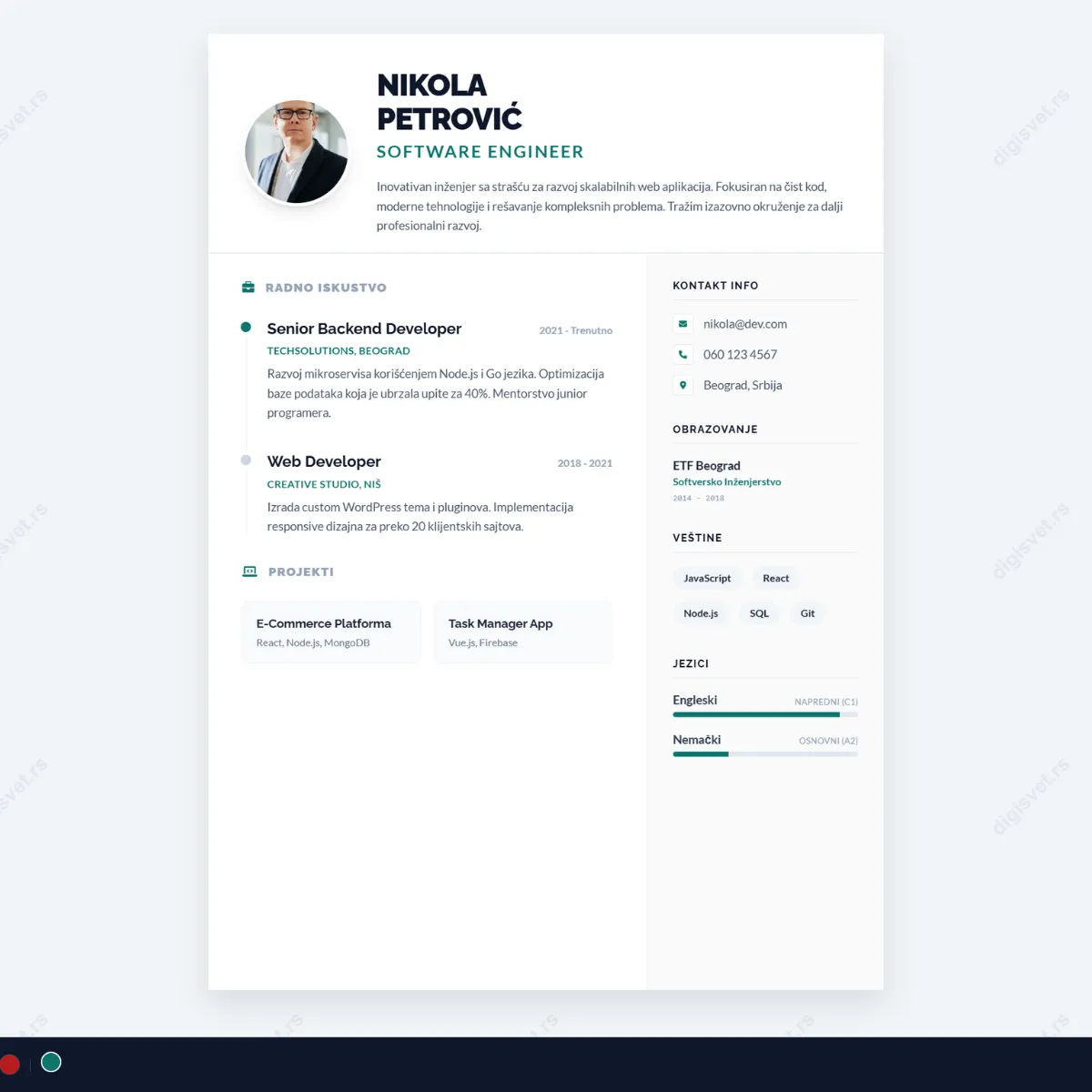Open the TECHSOLUTIONS, BEOGRAD company link
Screen dimensions: 1092x1092
tap(338, 350)
